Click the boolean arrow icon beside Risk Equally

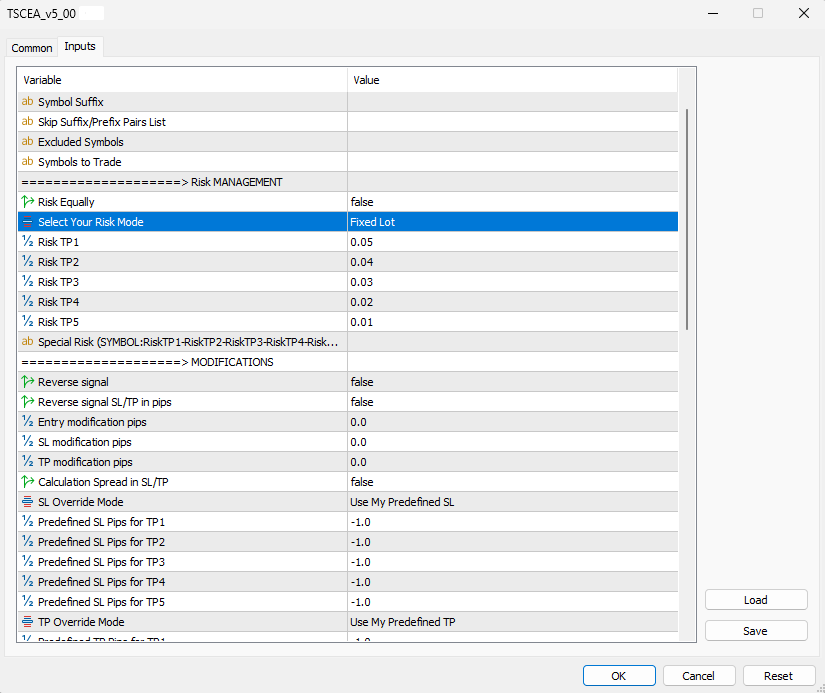tap(27, 202)
